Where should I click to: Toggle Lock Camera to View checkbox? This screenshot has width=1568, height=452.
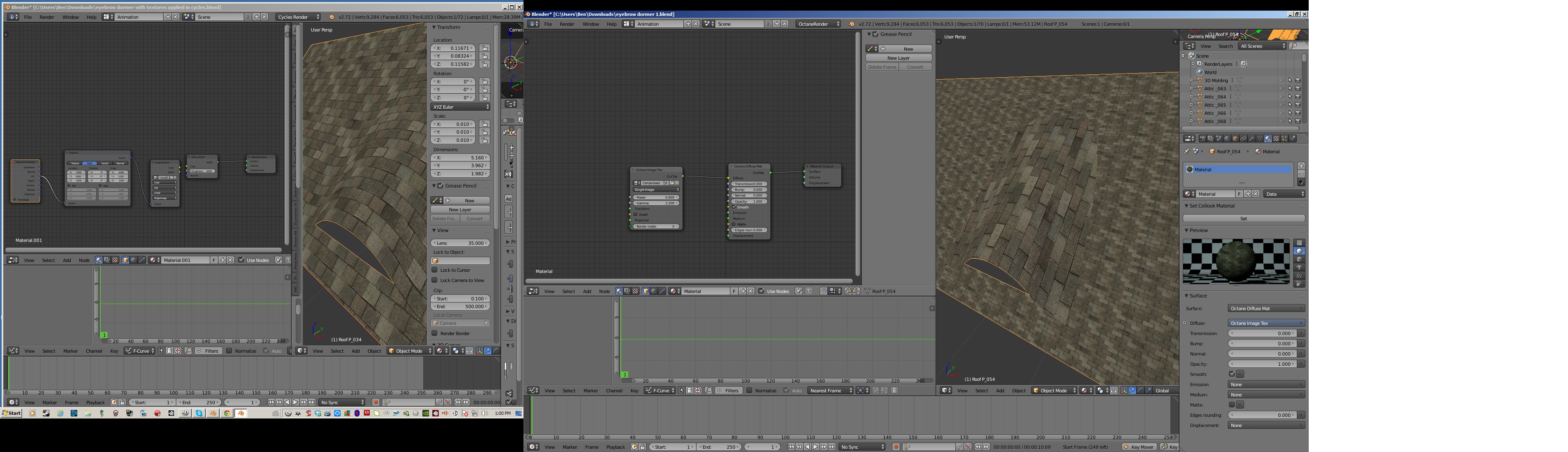coord(435,280)
